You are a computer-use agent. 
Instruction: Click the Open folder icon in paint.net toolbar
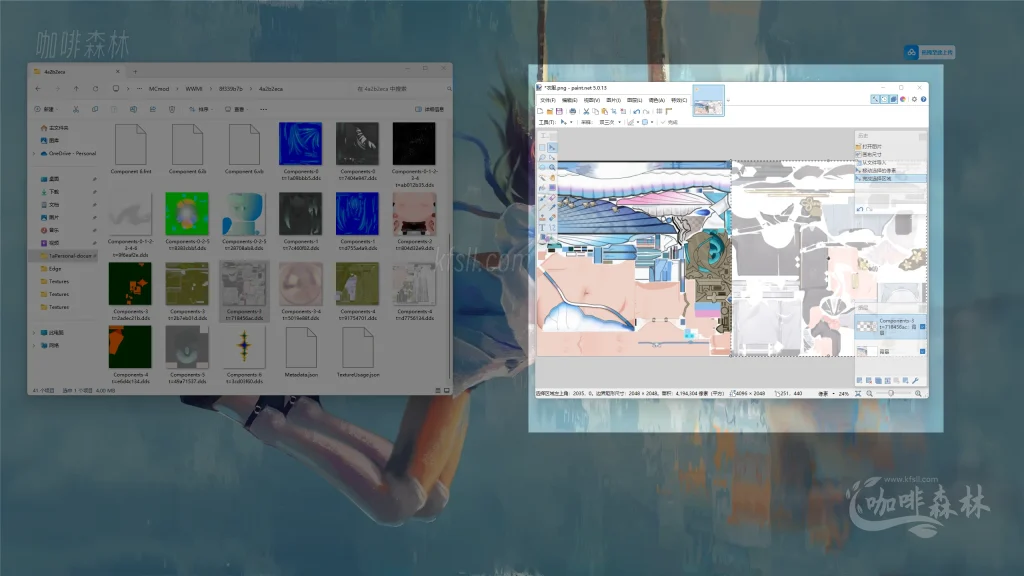[x=550, y=112]
